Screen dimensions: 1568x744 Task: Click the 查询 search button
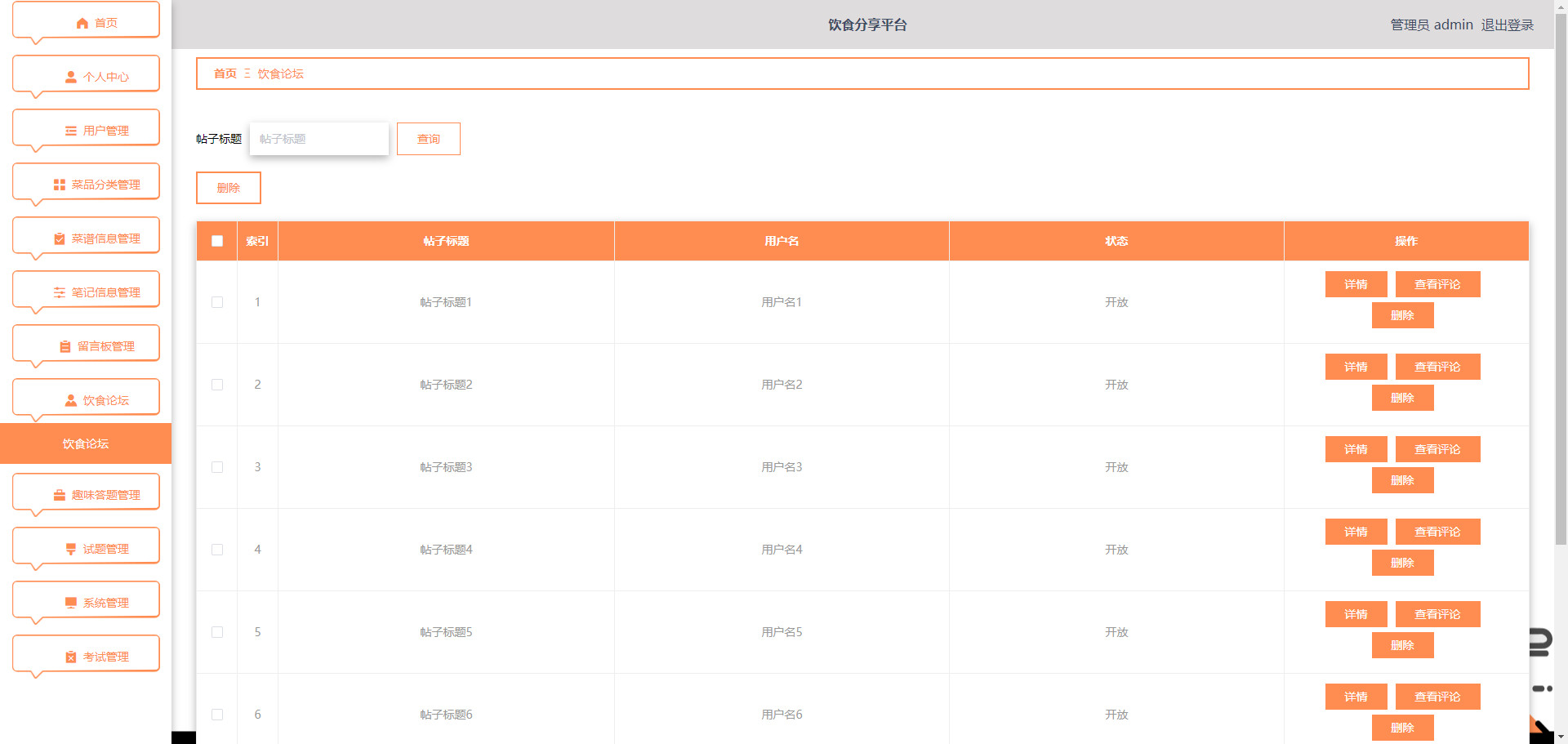429,139
